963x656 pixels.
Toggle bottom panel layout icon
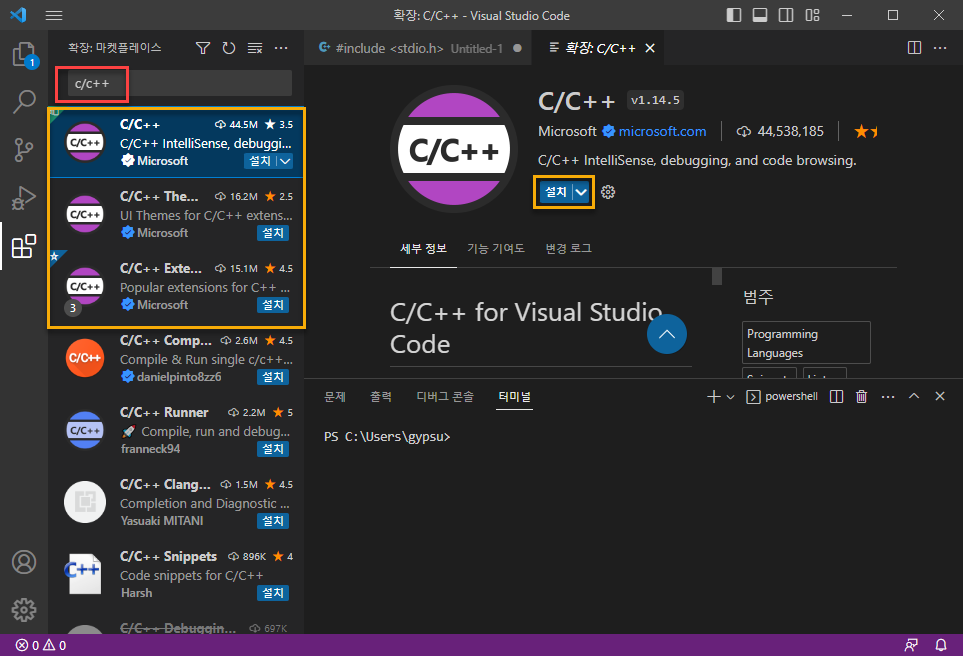point(760,15)
